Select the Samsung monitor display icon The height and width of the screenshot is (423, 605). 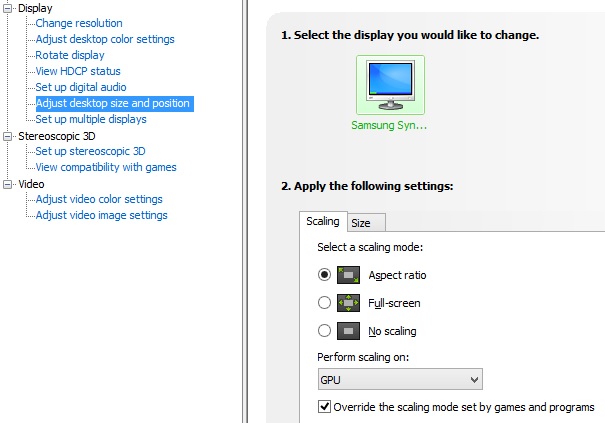[x=389, y=86]
